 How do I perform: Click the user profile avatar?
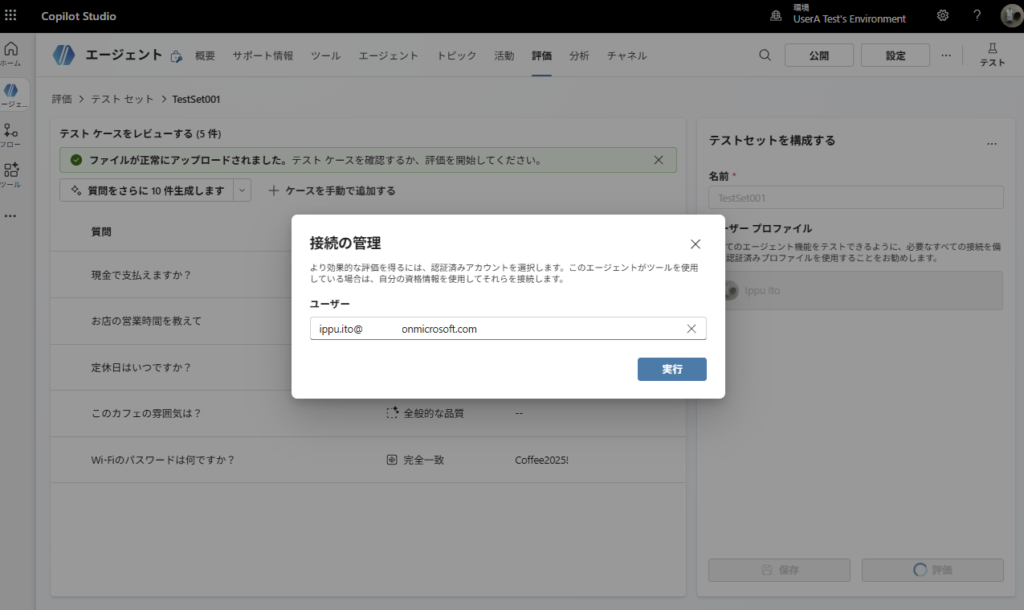[1010, 16]
